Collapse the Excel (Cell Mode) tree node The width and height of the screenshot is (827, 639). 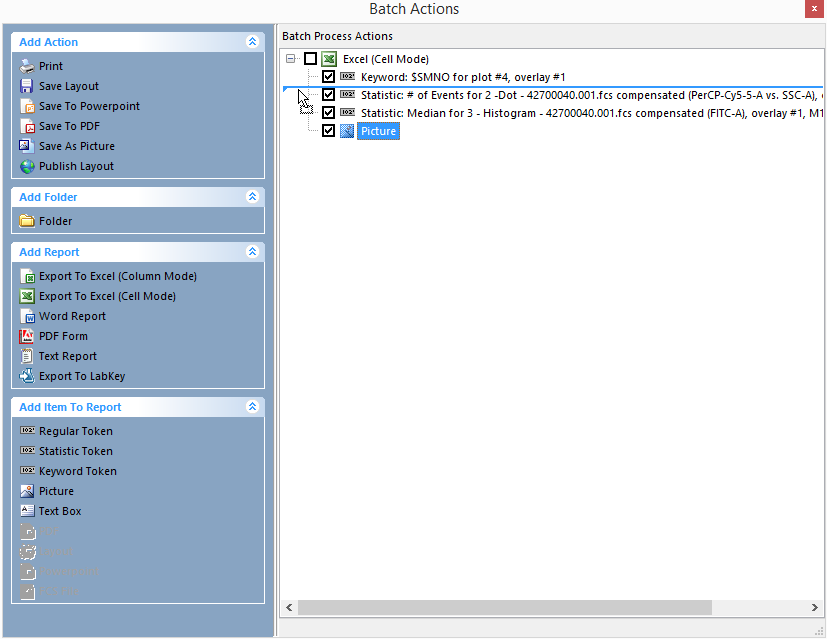coord(291,59)
